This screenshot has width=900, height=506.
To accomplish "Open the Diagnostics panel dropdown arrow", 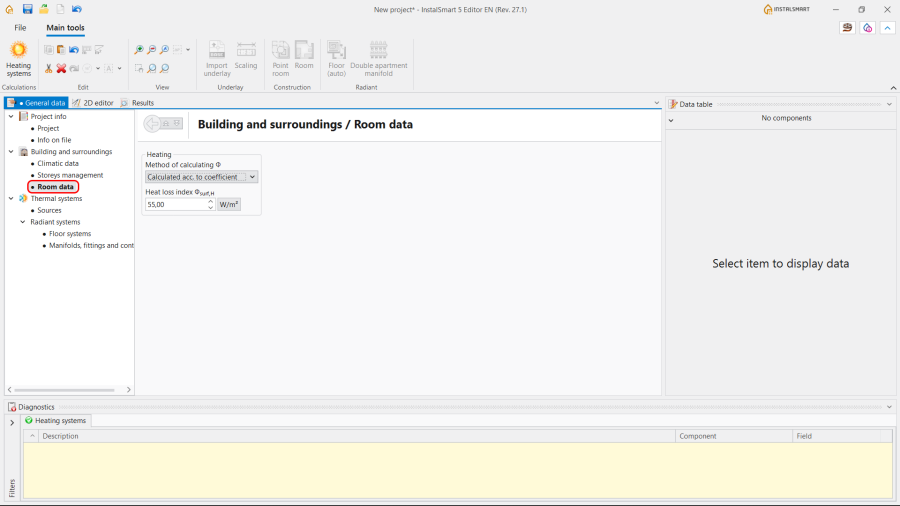I will click(x=889, y=407).
